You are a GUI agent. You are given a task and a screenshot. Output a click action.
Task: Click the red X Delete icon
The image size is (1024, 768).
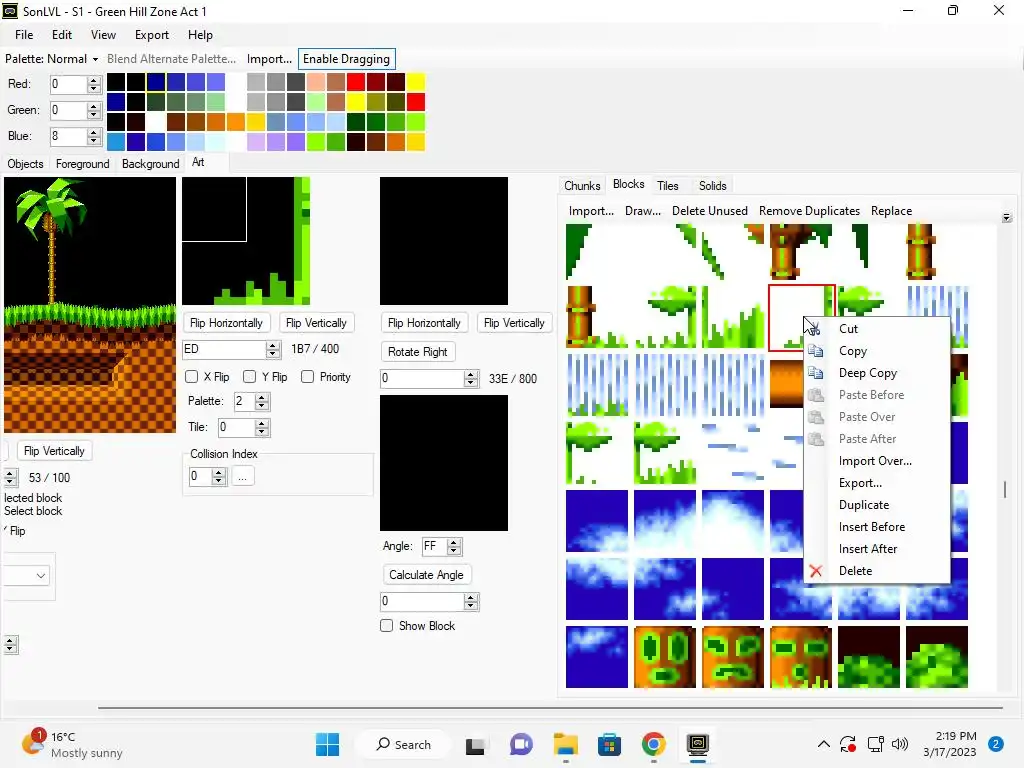click(x=815, y=571)
